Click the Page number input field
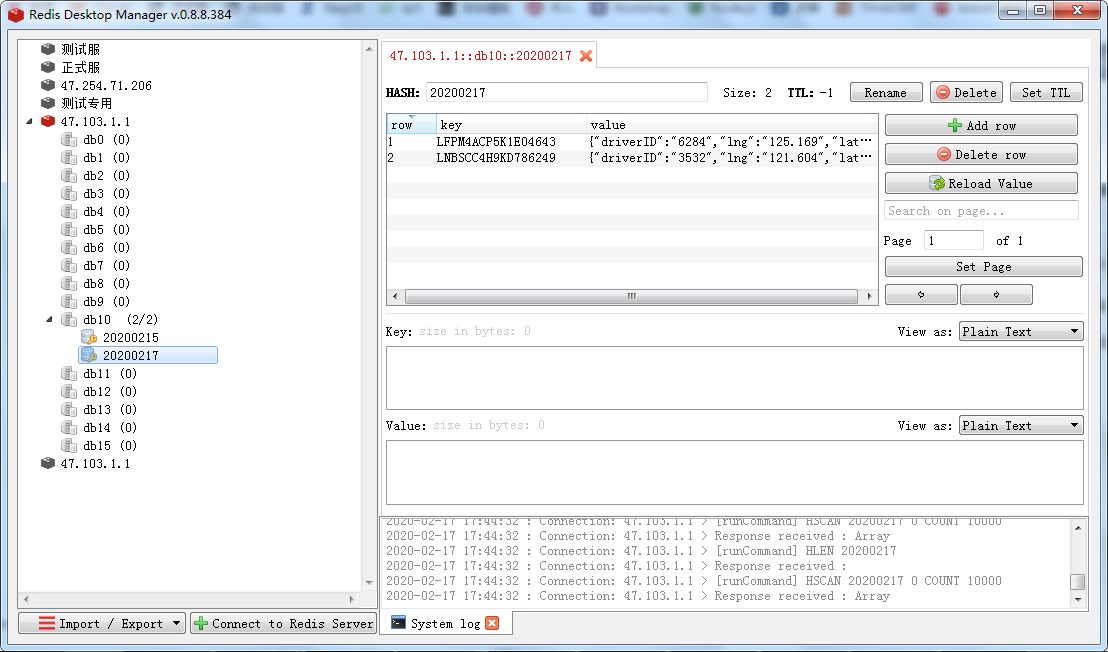1108x652 pixels. point(953,240)
